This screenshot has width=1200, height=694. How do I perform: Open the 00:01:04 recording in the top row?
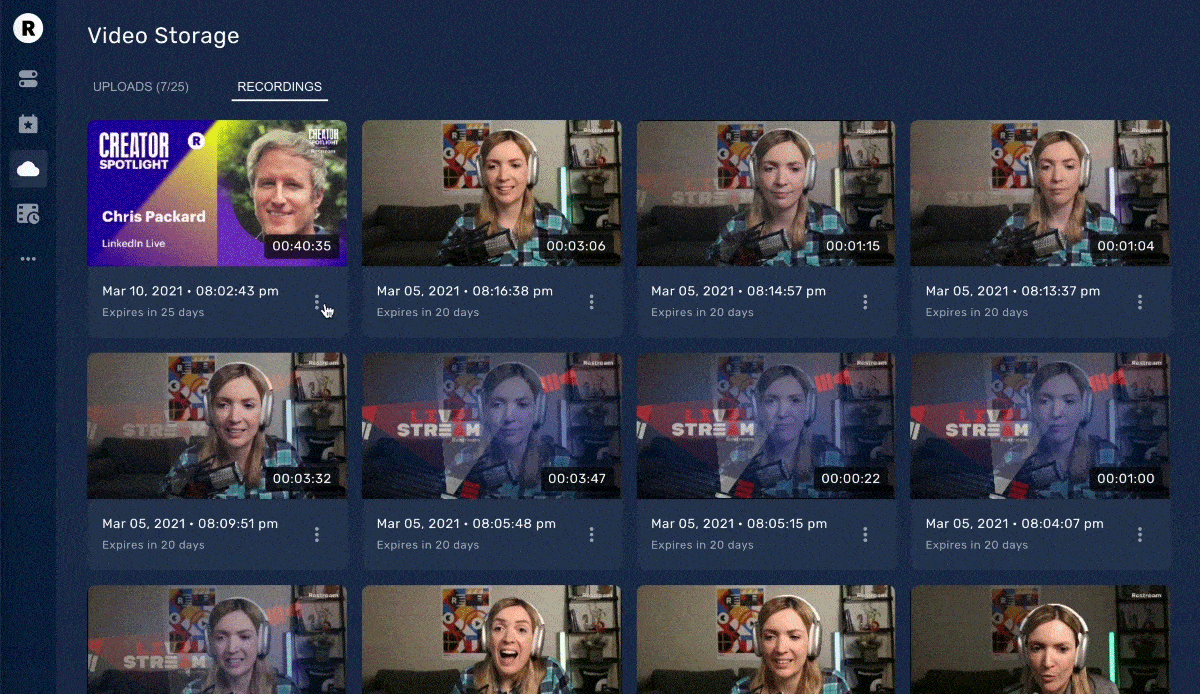click(1039, 193)
